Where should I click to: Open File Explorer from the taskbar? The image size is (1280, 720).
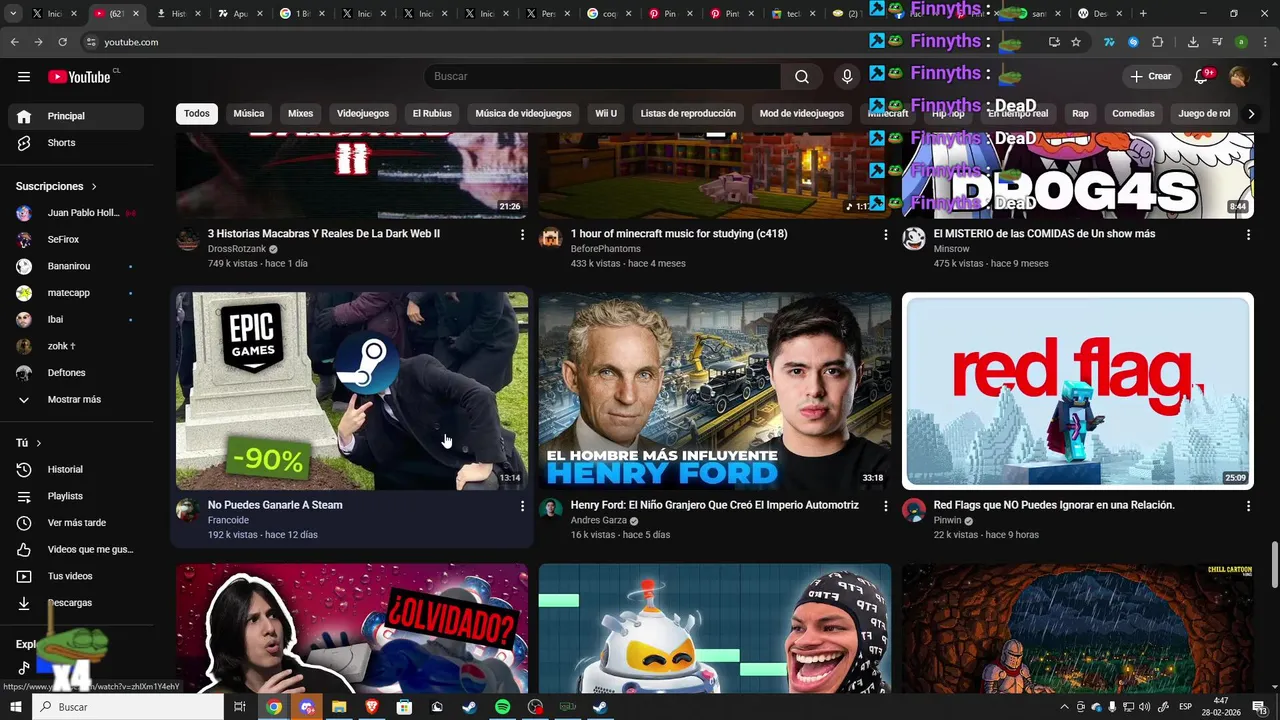tap(339, 707)
